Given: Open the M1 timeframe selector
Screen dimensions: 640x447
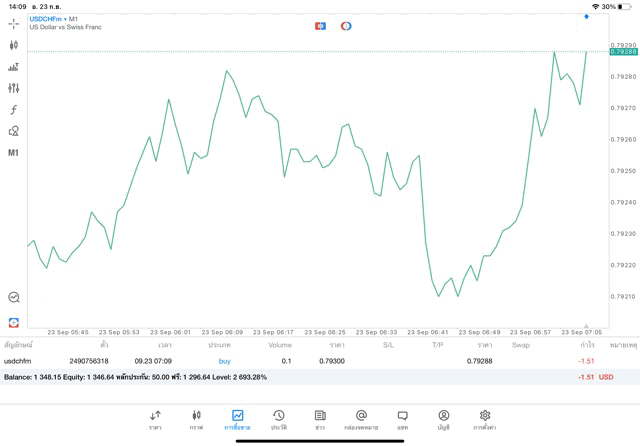Looking at the screenshot, I should tap(13, 153).
